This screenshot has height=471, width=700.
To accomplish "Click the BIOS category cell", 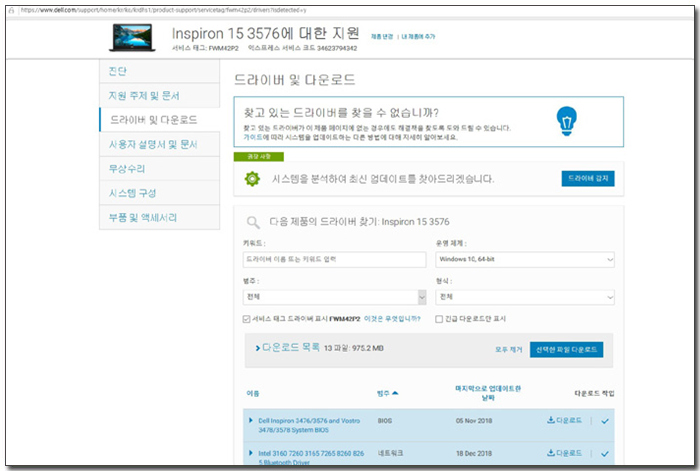I will click(x=385, y=421).
